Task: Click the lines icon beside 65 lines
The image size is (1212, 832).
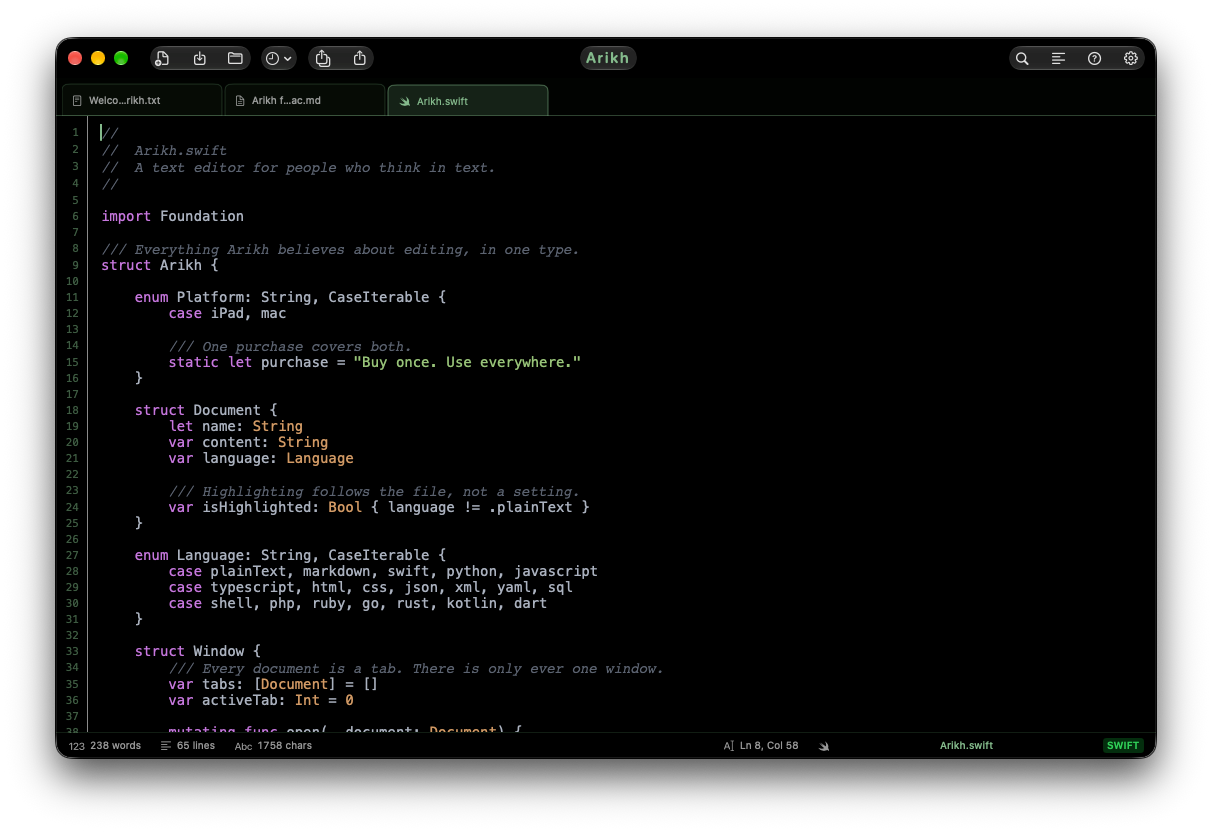Action: 166,746
